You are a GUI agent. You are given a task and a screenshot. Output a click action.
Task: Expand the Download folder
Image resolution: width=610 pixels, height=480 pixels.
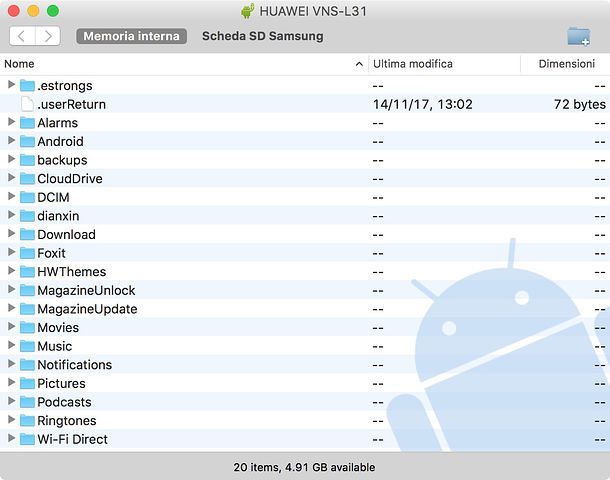point(11,233)
